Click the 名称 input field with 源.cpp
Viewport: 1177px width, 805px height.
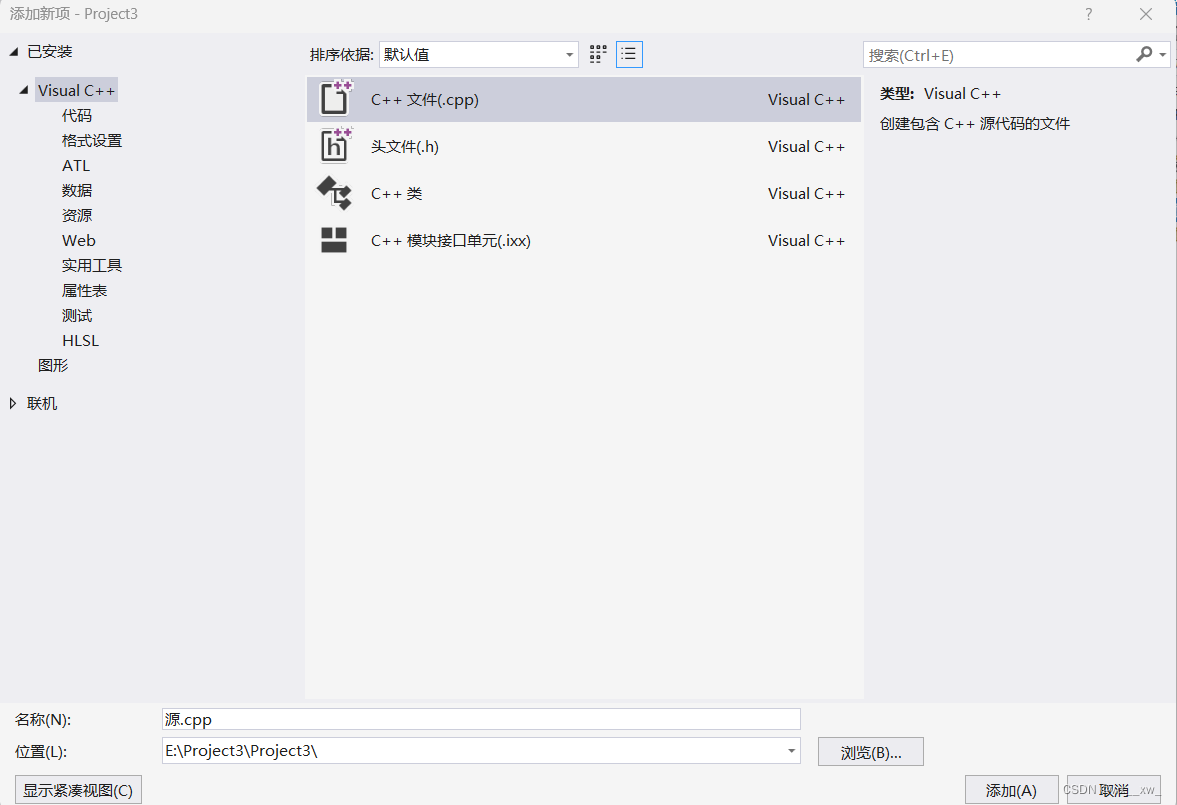481,719
